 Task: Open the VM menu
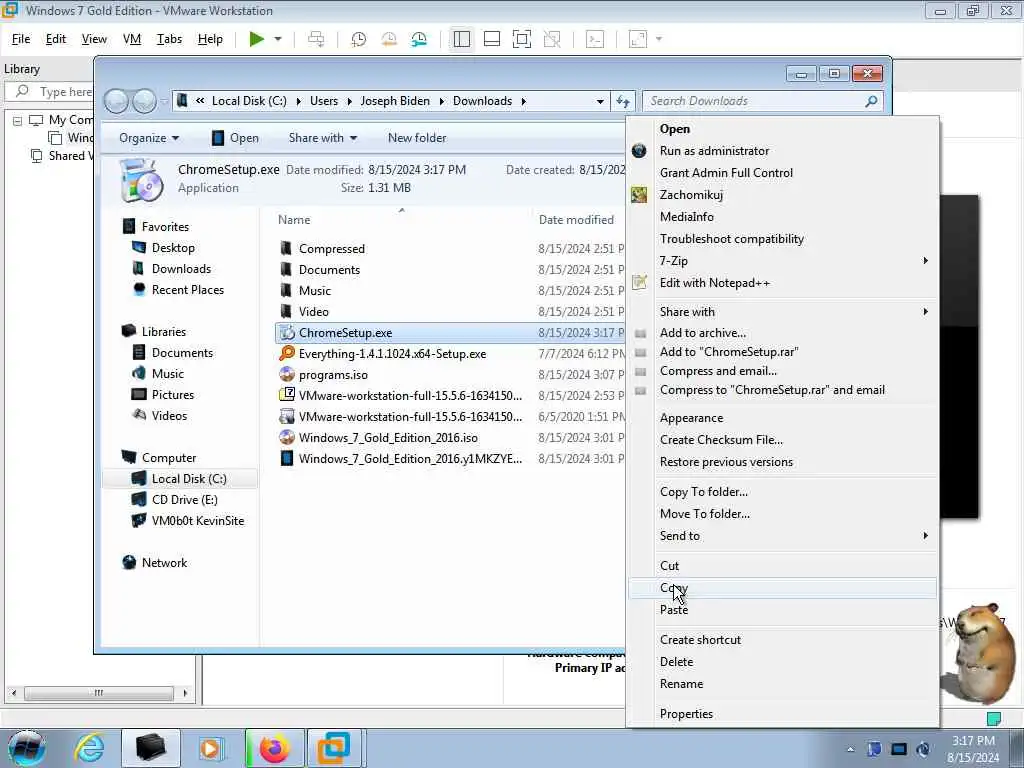[x=132, y=39]
